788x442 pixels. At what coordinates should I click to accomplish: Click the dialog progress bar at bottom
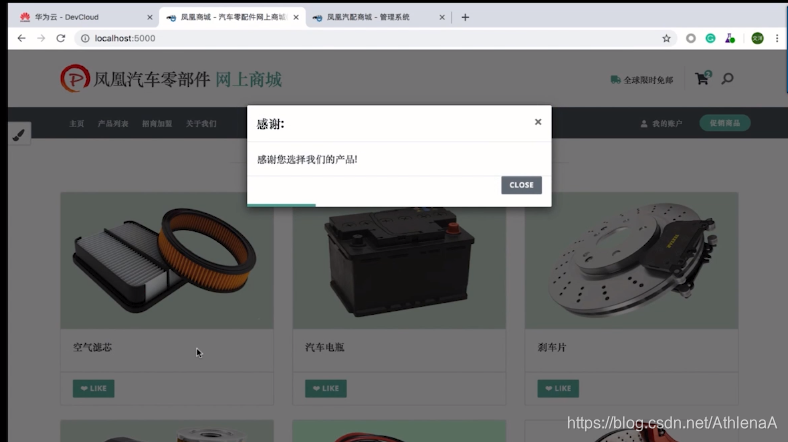[281, 205]
